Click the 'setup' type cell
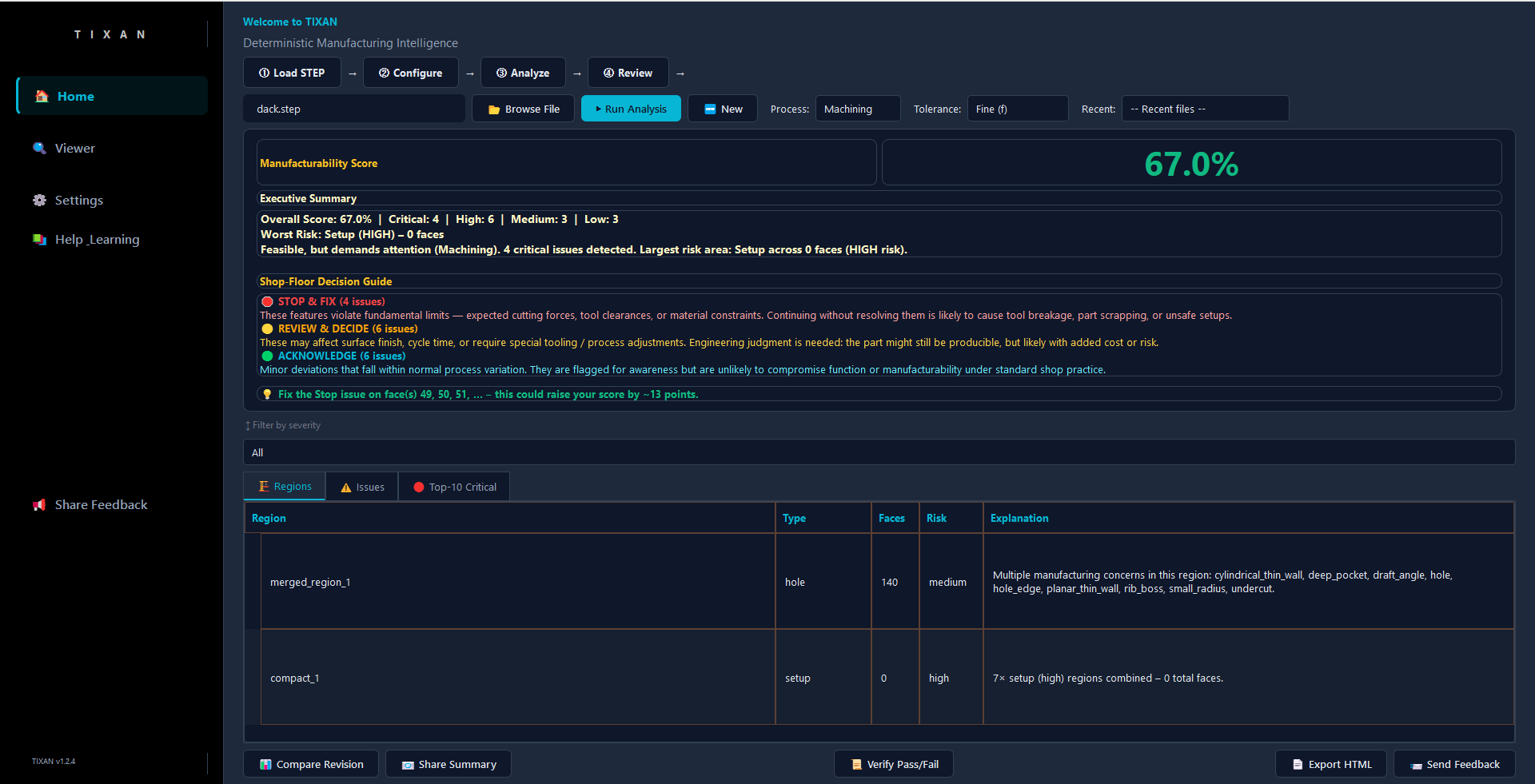The width and height of the screenshot is (1535, 784). (823, 678)
